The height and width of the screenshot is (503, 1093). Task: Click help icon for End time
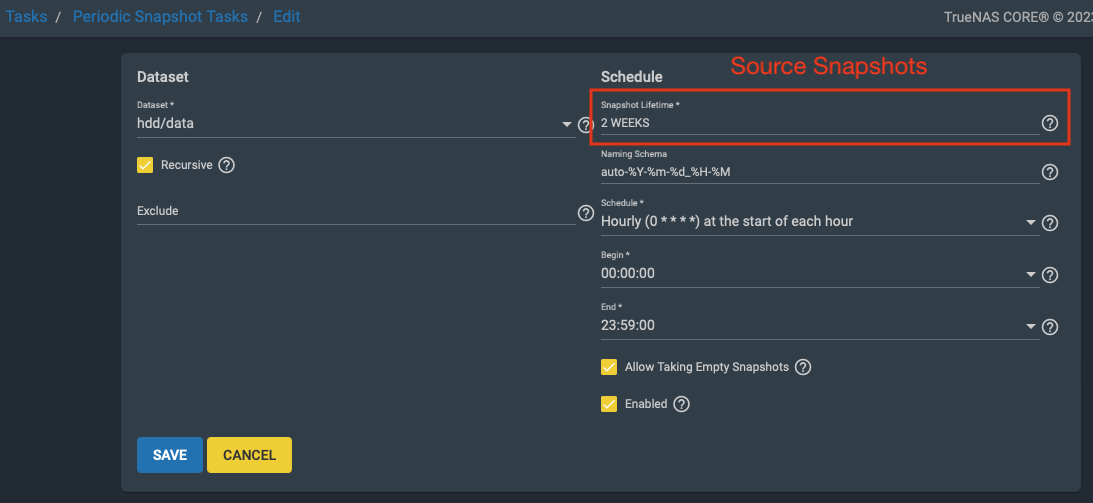[x=1049, y=327]
